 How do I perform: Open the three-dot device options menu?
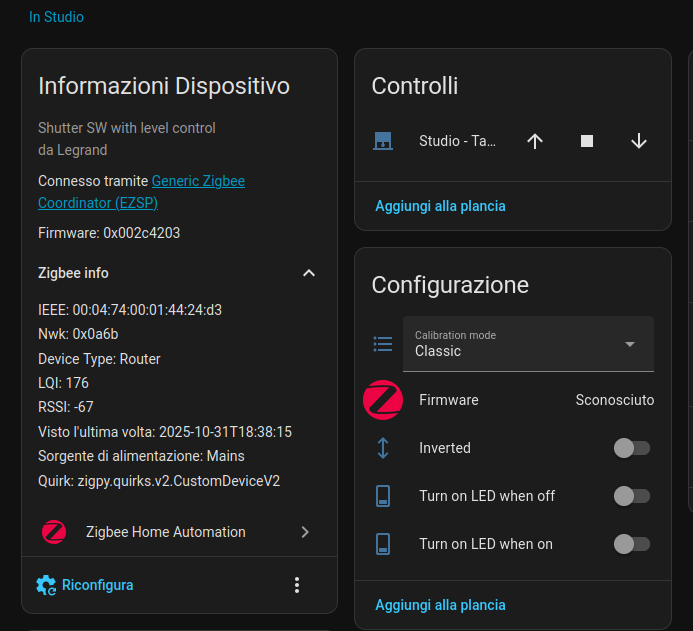coord(297,585)
